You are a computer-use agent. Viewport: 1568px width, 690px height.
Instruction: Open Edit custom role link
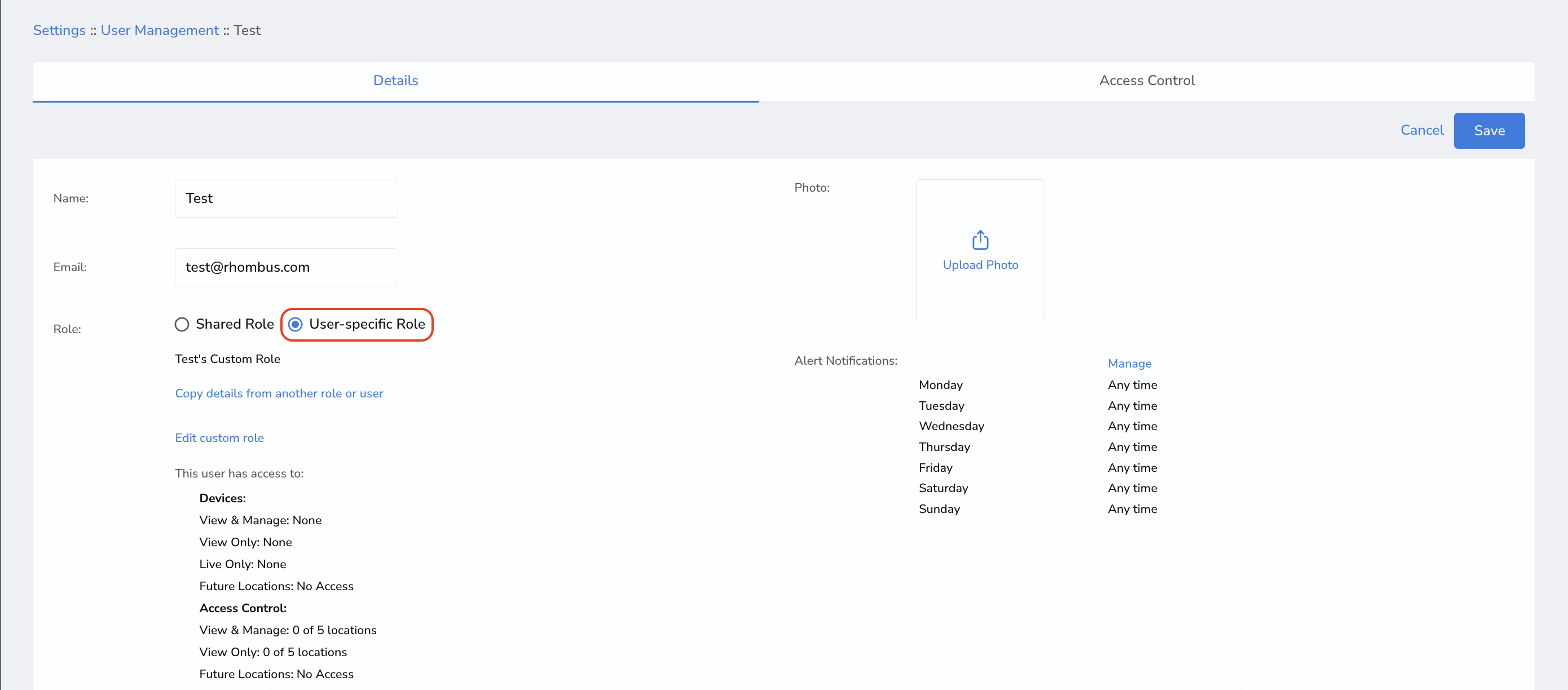[x=220, y=438]
